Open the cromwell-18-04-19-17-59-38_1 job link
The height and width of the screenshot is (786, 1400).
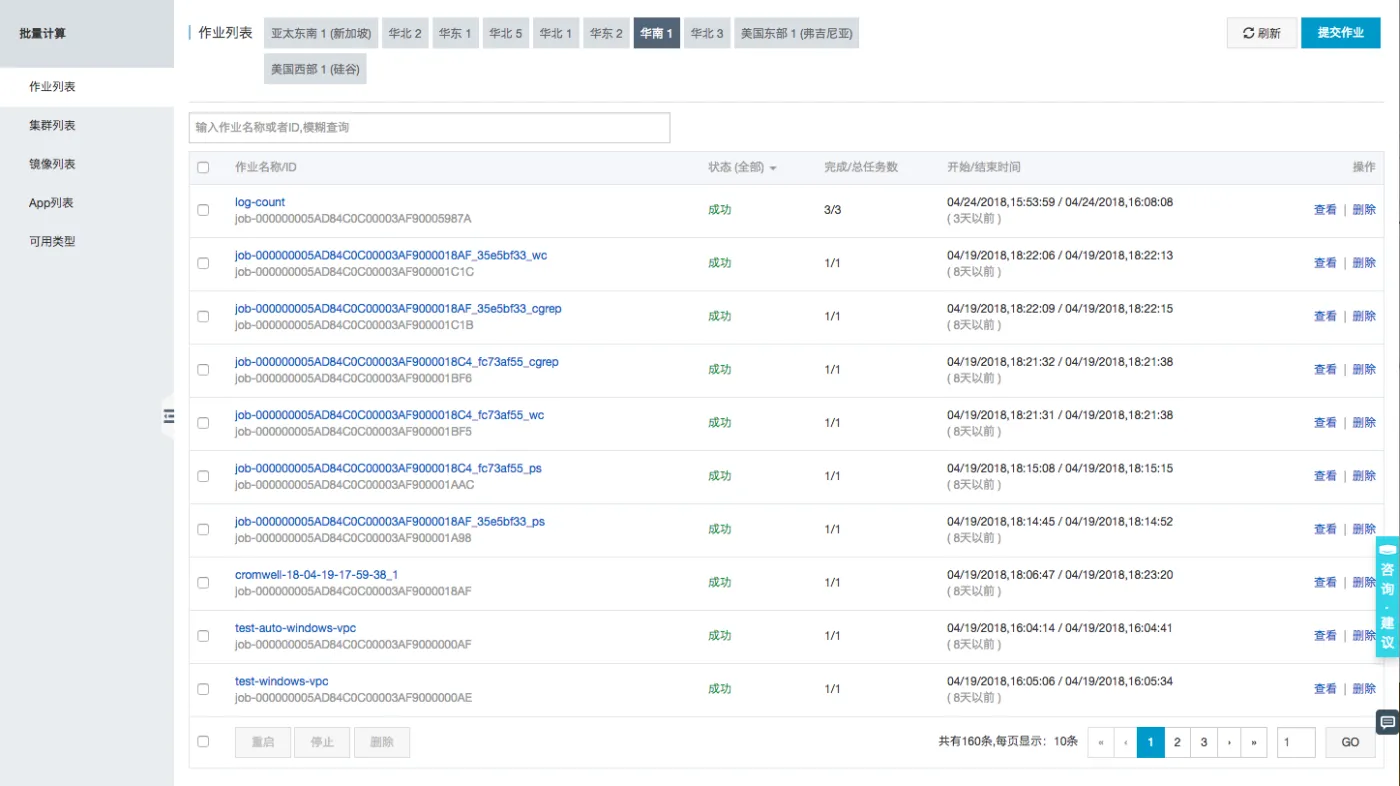tap(316, 575)
